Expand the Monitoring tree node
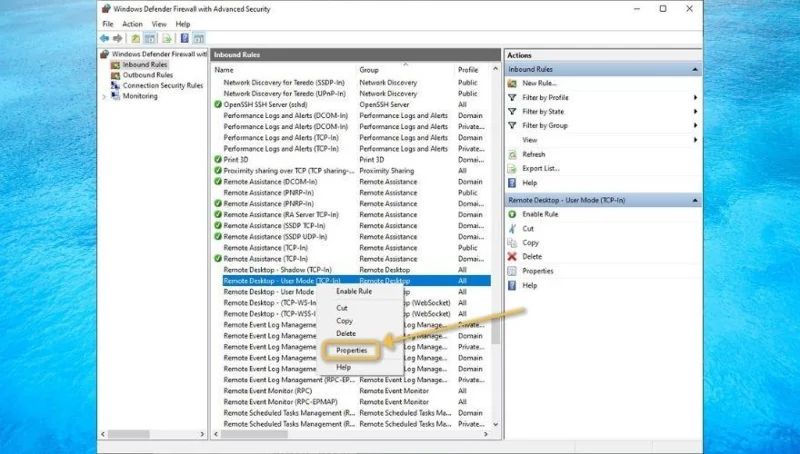The image size is (800, 454). click(x=104, y=96)
